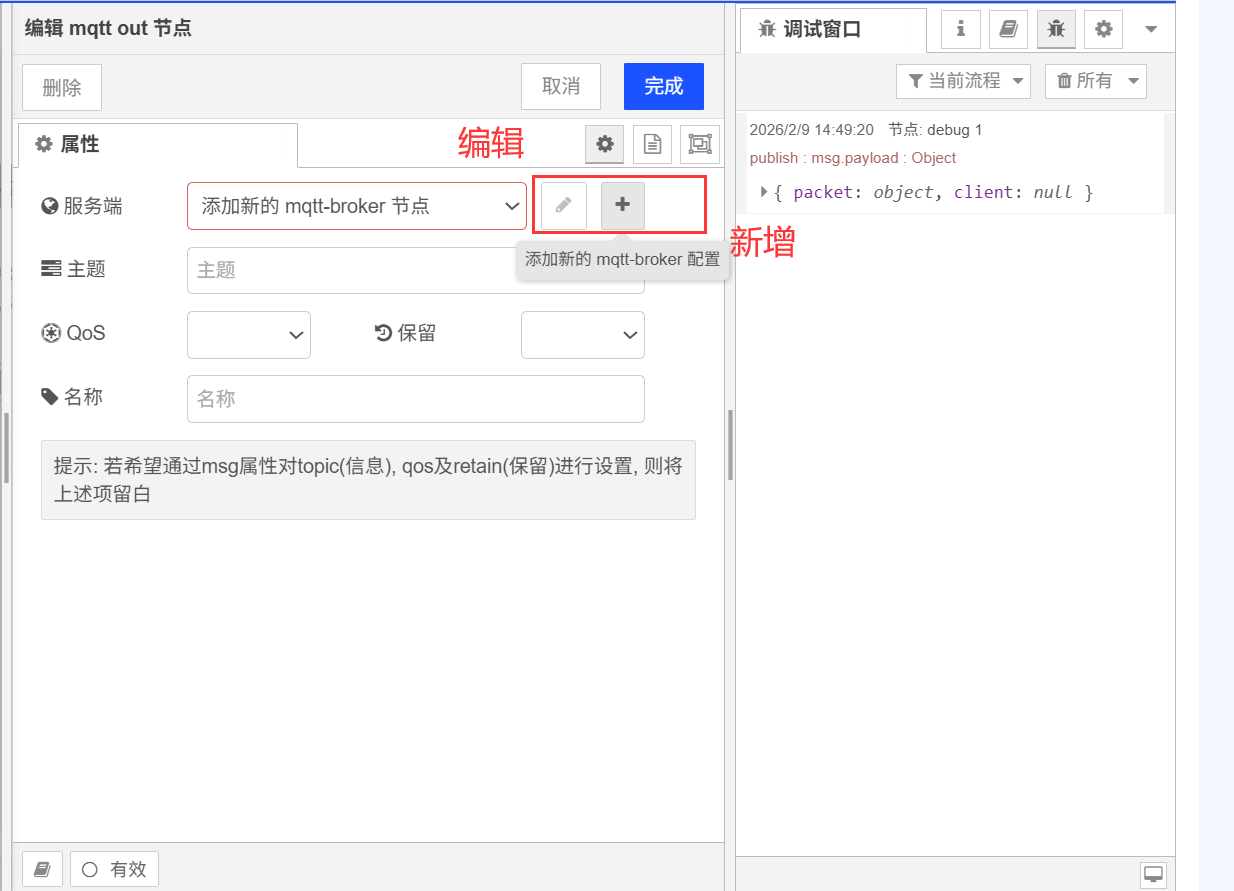Click 节点: debug 1 link in message
1234x891 pixels.
pos(935,130)
